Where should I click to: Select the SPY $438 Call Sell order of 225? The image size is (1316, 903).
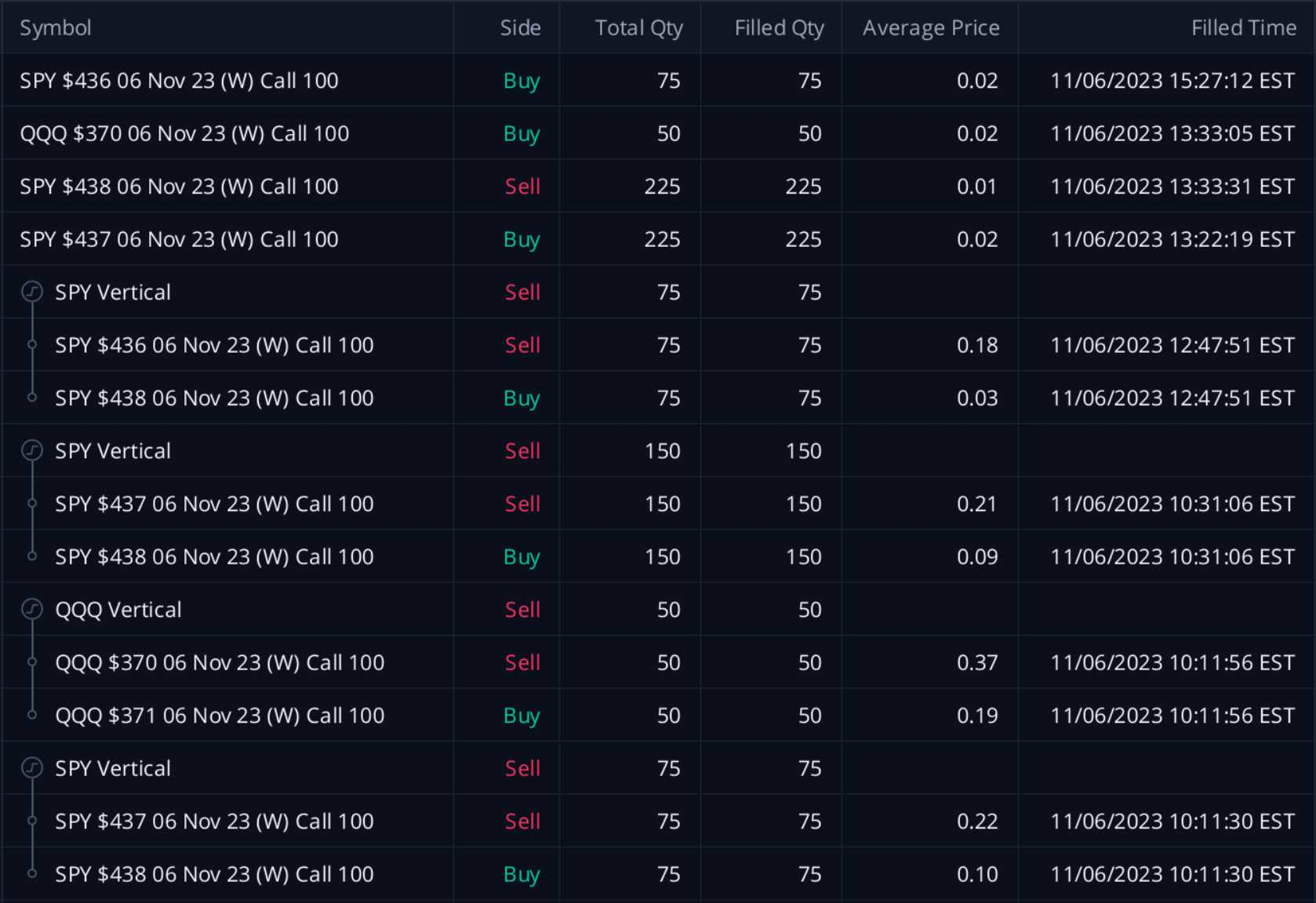(x=658, y=187)
